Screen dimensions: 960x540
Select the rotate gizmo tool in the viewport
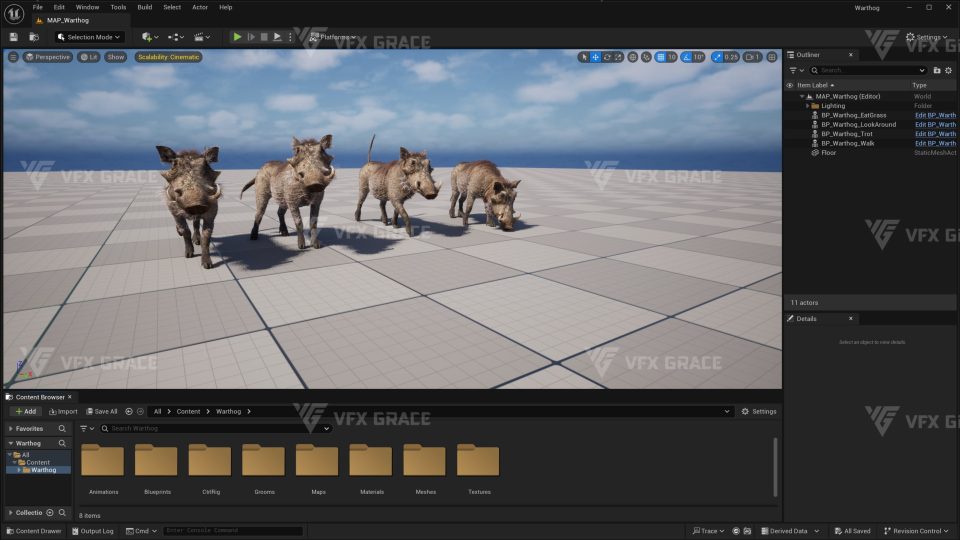pyautogui.click(x=608, y=57)
